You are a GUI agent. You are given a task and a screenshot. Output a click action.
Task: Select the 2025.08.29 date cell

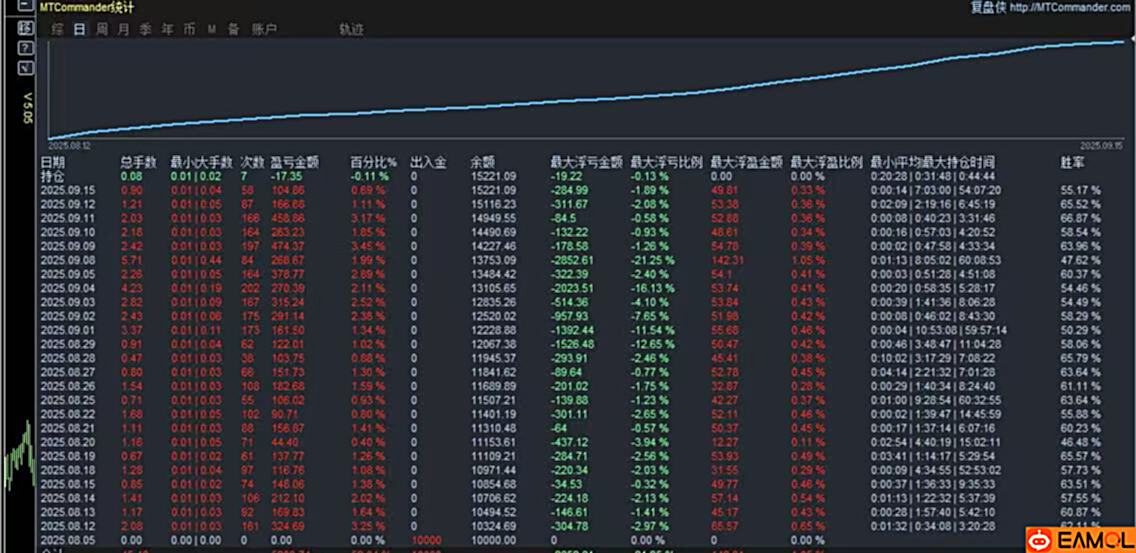67,344
